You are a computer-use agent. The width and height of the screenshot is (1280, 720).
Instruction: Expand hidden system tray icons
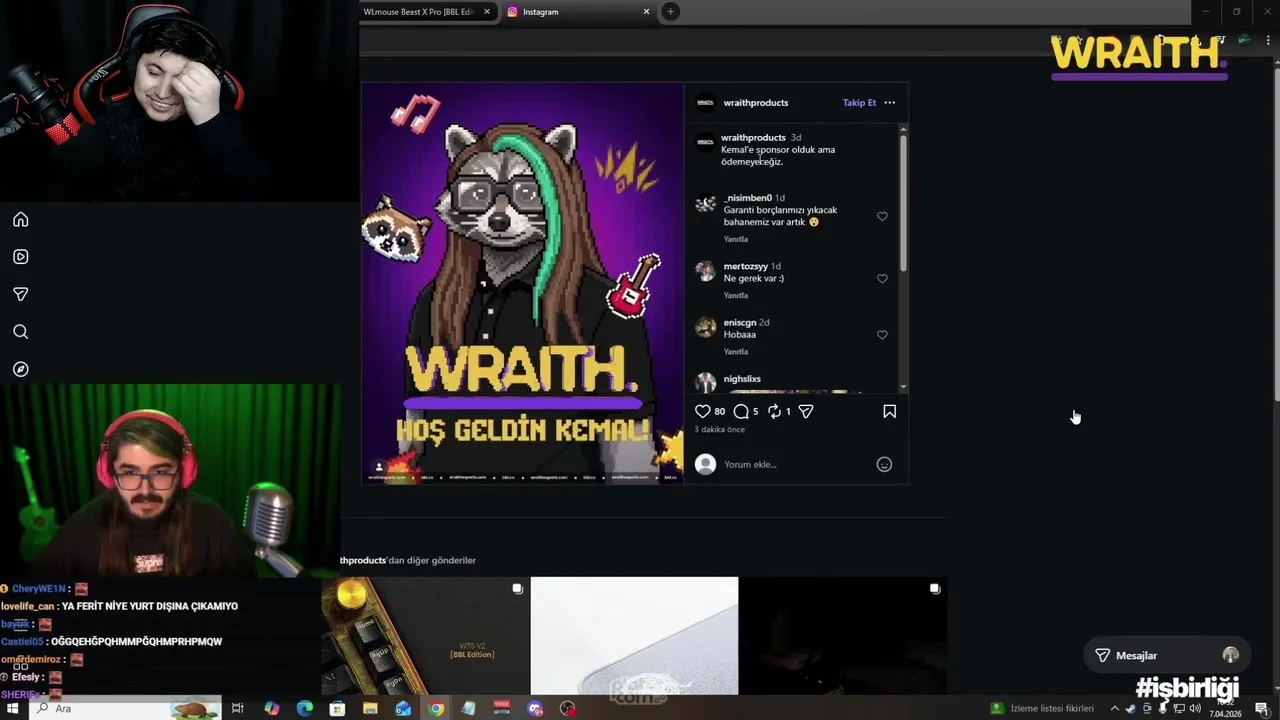tap(1115, 708)
